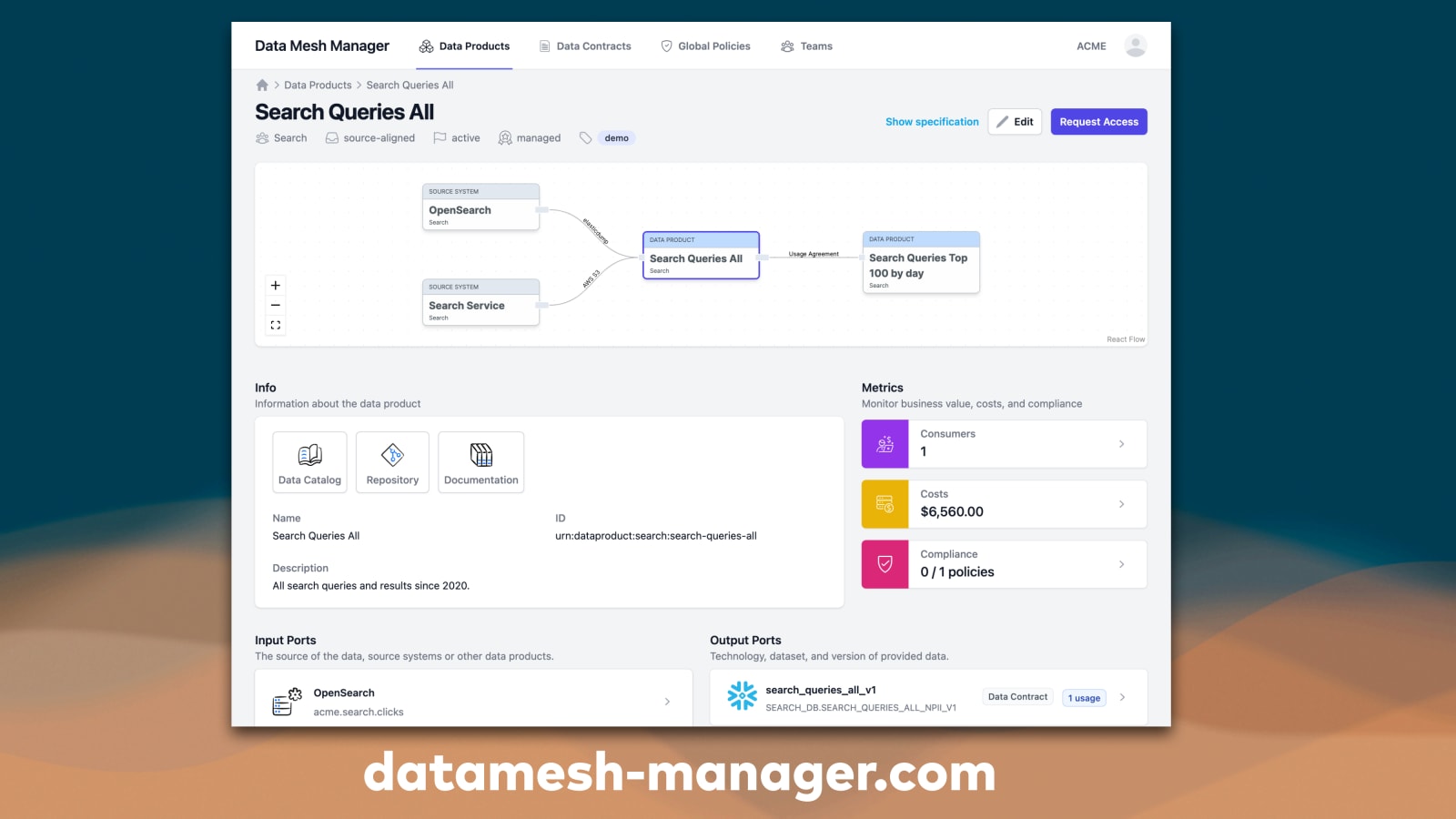This screenshot has height=819, width=1456.
Task: Click the ACME organization label
Action: coord(1091,46)
